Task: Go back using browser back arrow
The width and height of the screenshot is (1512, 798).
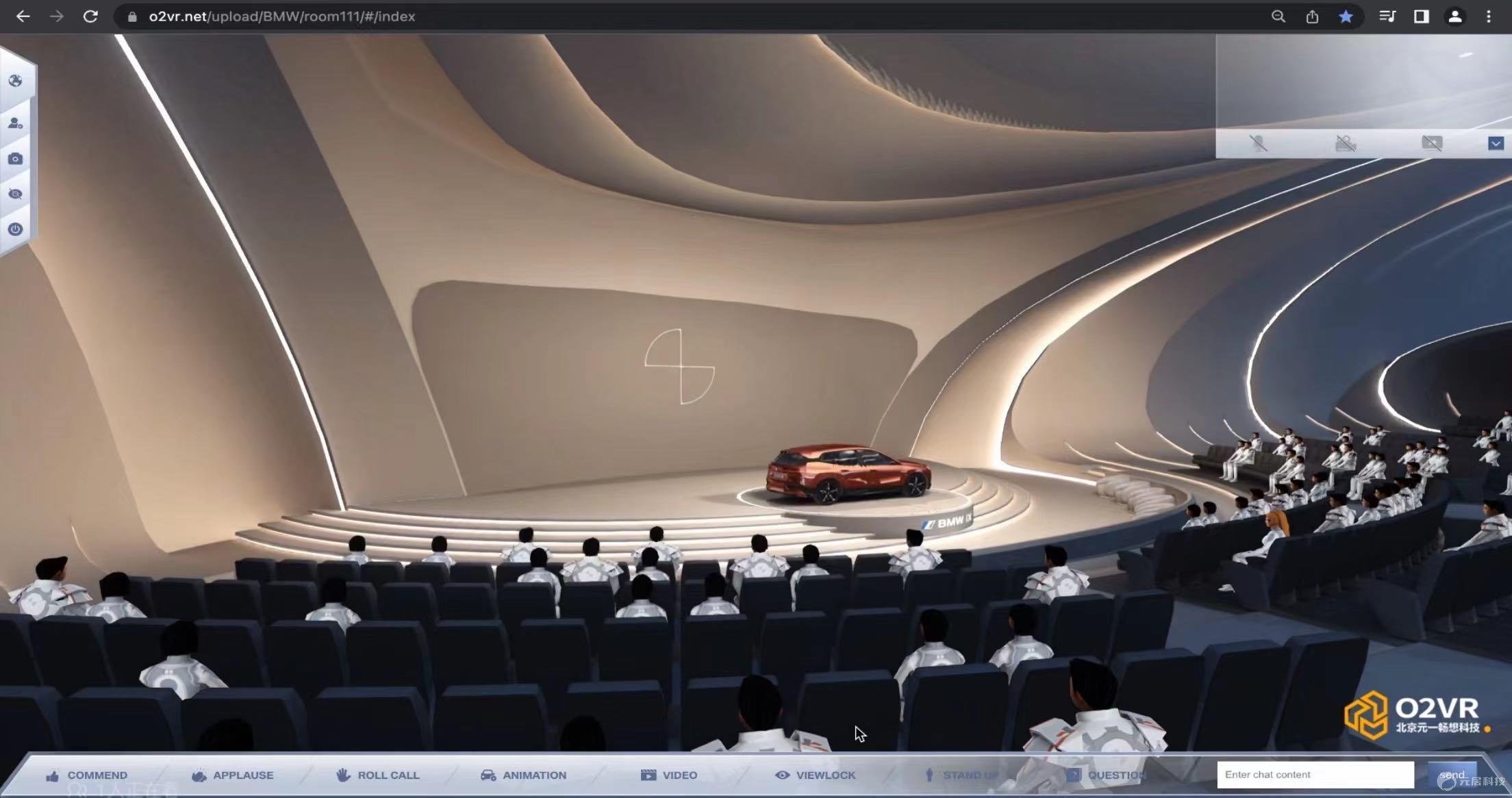Action: [x=23, y=16]
